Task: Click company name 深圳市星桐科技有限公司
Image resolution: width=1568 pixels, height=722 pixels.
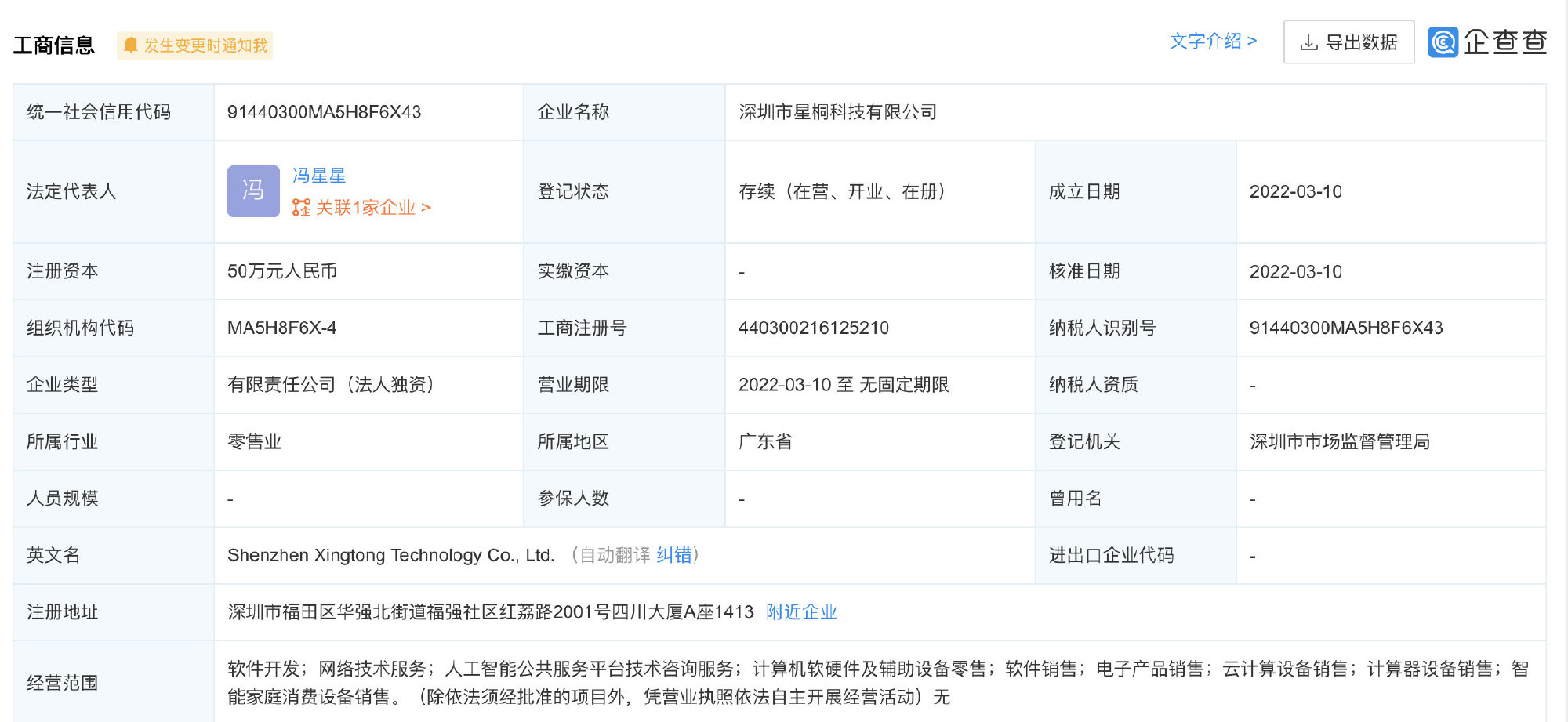Action: 837,112
